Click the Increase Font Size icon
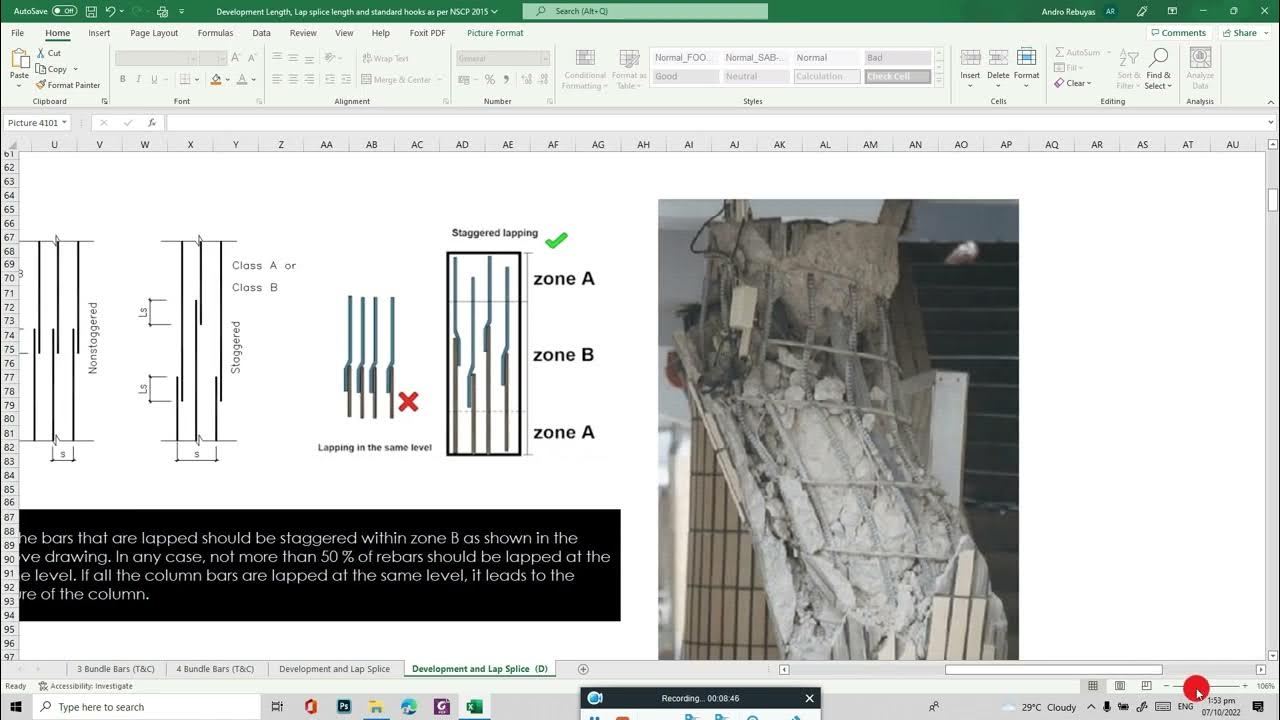This screenshot has height=720, width=1280. pyautogui.click(x=238, y=58)
